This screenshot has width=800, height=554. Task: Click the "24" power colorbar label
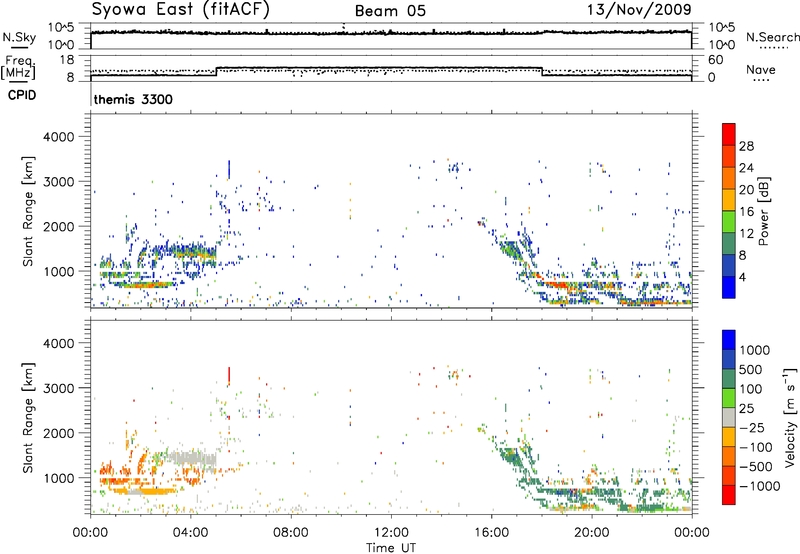point(746,168)
